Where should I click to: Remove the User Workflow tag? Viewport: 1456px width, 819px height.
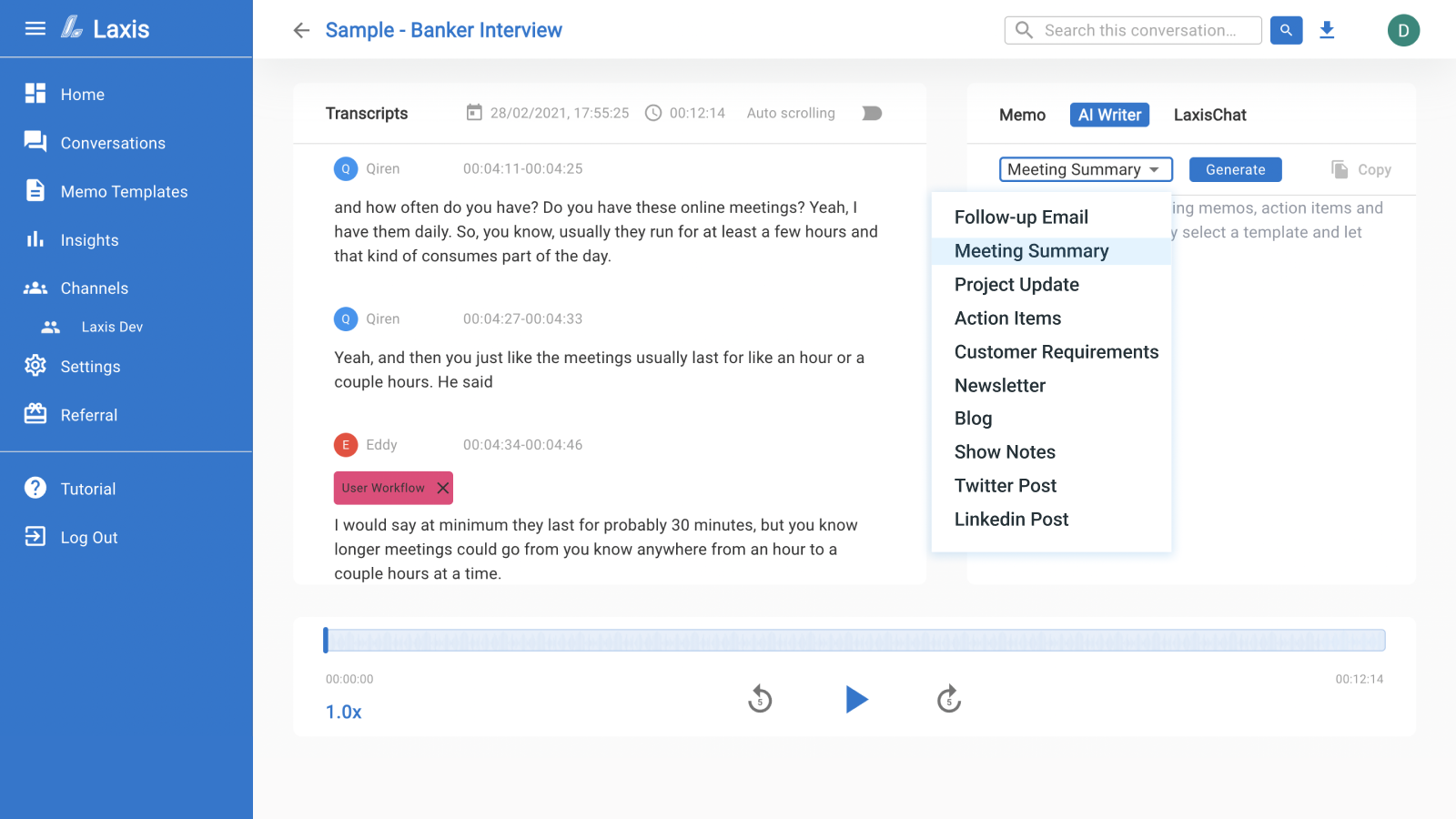pos(443,488)
